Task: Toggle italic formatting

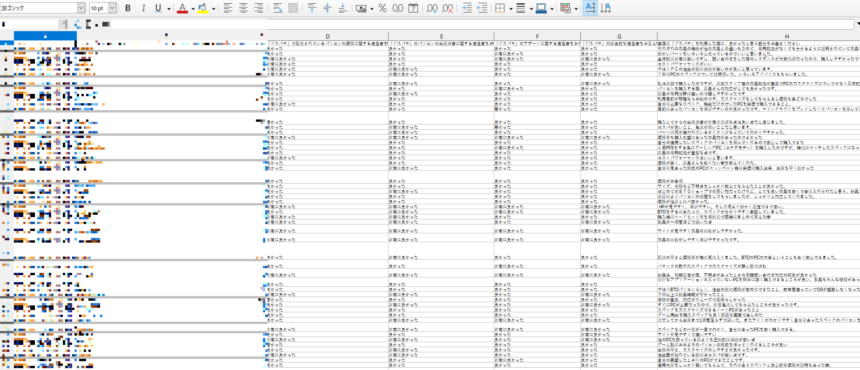Action: pos(143,8)
